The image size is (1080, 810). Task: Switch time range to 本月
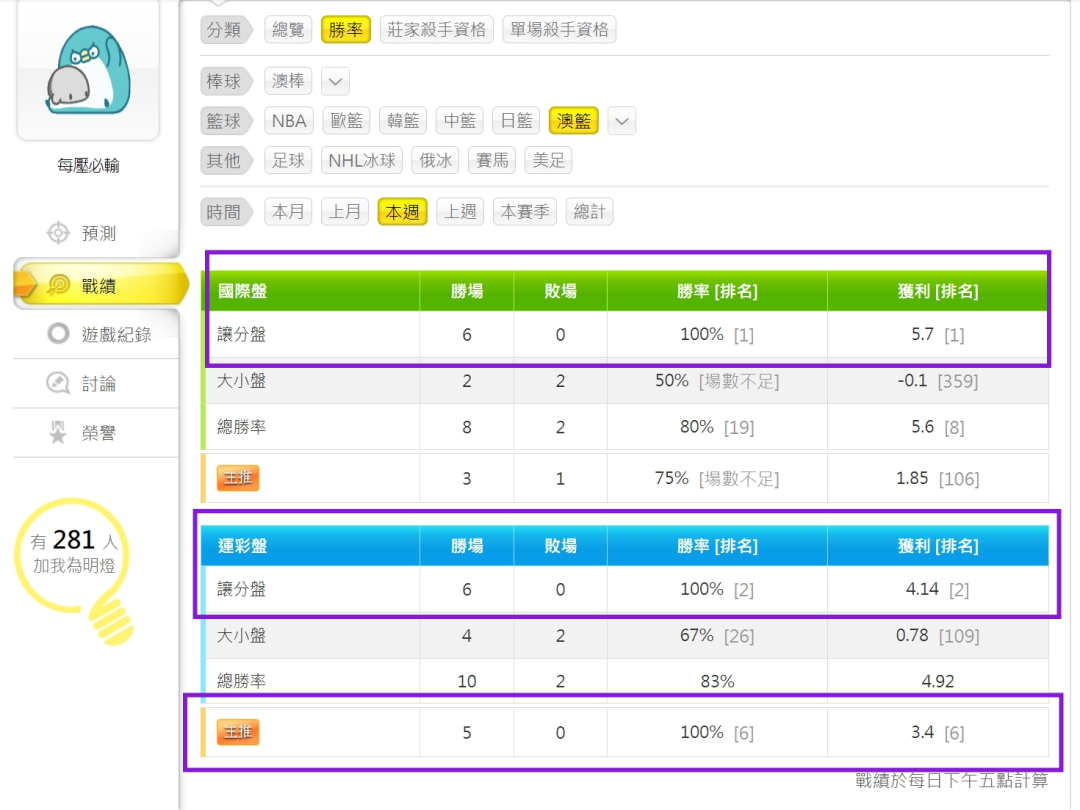click(288, 211)
